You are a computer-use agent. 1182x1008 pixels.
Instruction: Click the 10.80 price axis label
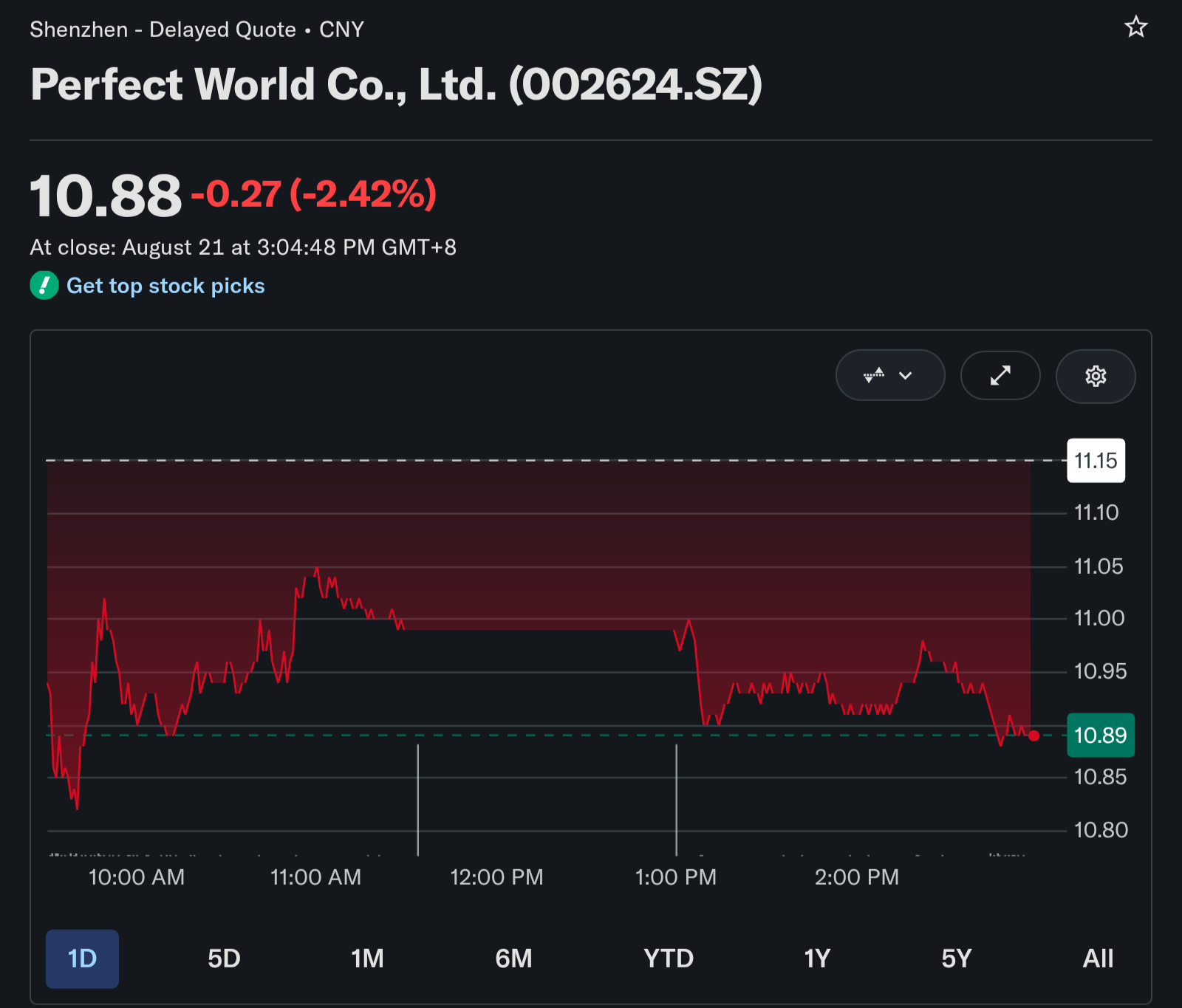(1101, 830)
